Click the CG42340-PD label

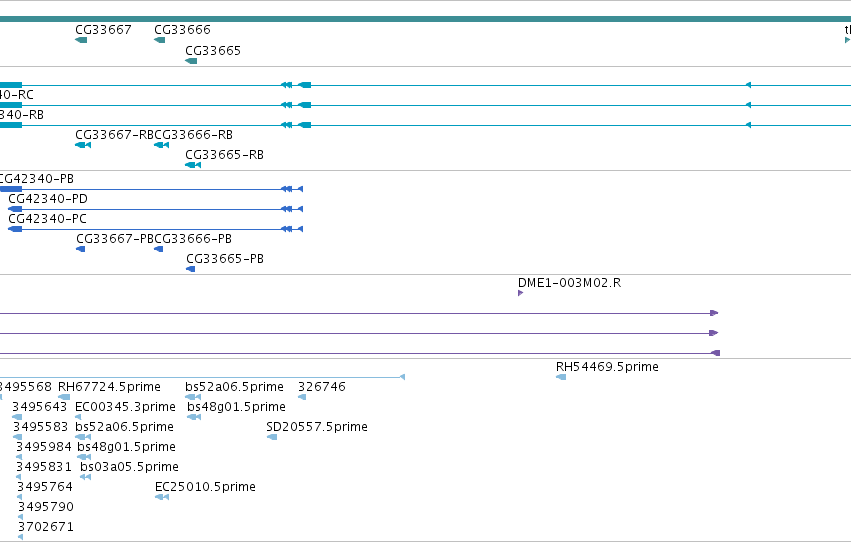pos(48,199)
